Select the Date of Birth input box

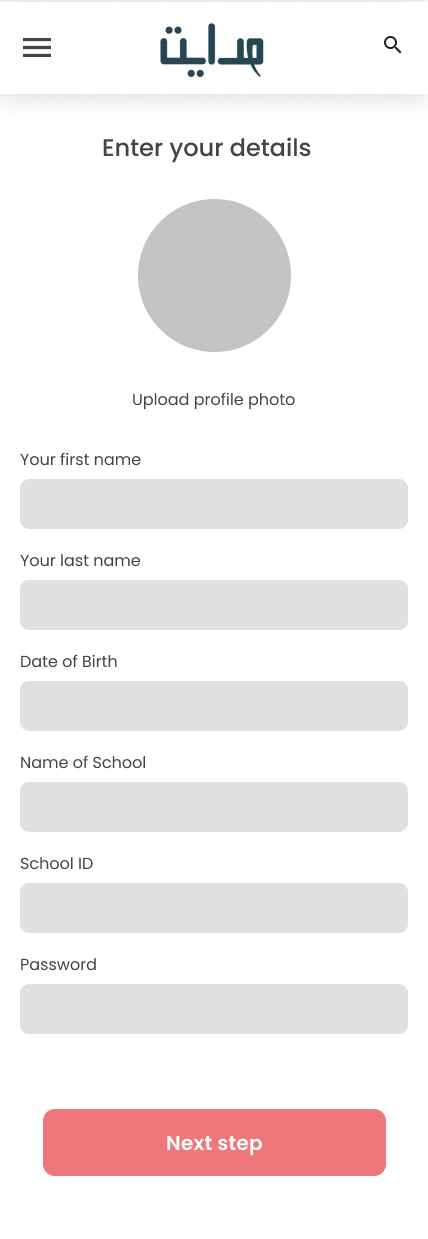point(214,706)
